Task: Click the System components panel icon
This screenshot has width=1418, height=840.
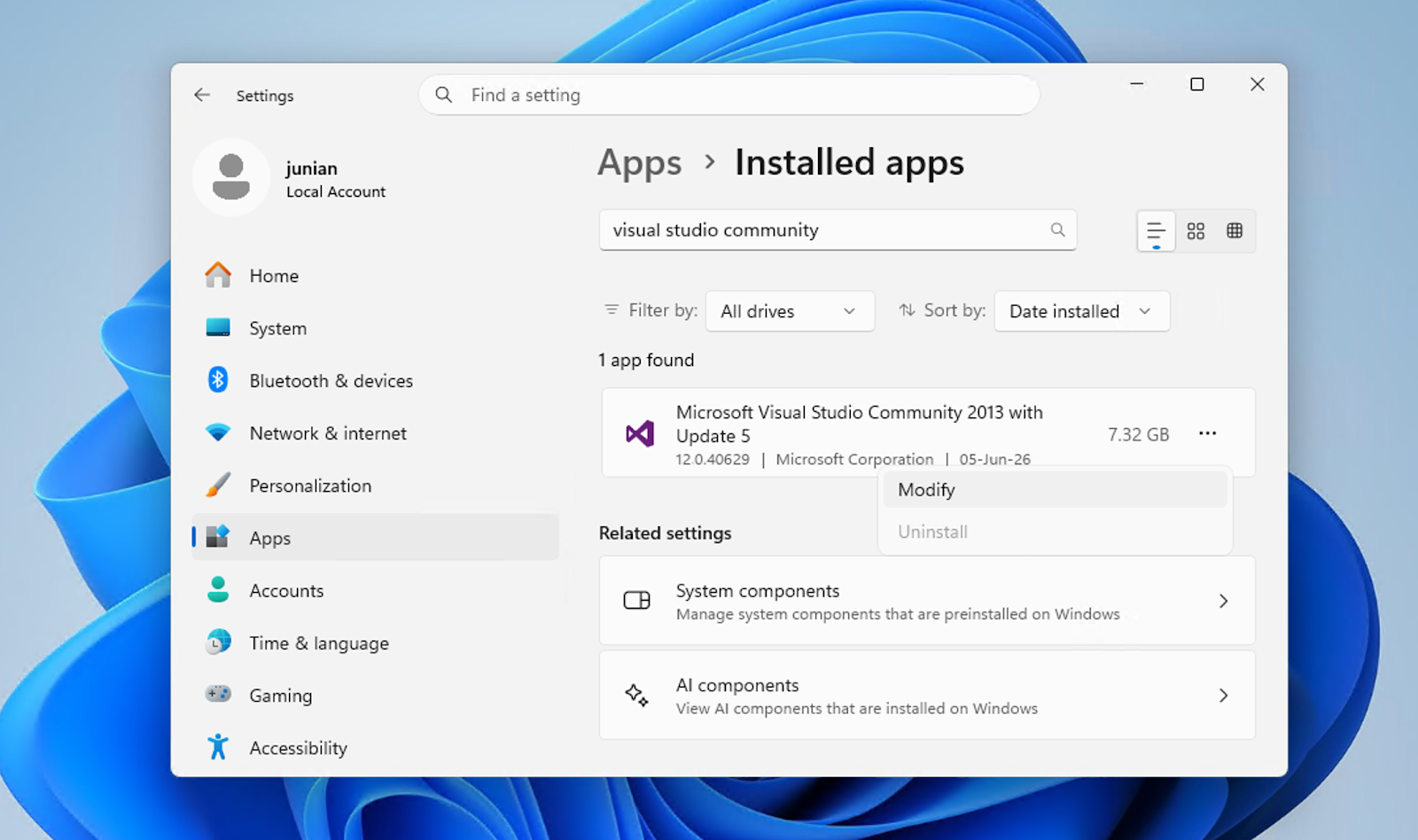Action: pyautogui.click(x=636, y=600)
